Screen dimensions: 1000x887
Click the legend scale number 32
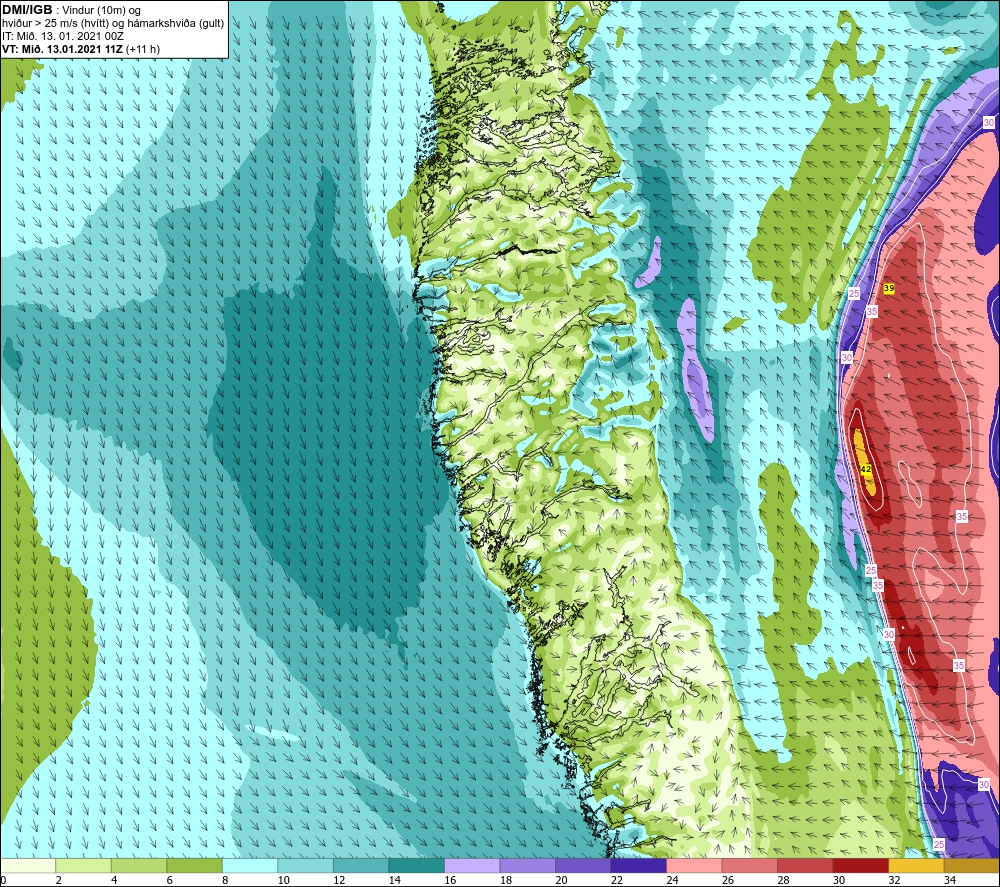pos(894,880)
